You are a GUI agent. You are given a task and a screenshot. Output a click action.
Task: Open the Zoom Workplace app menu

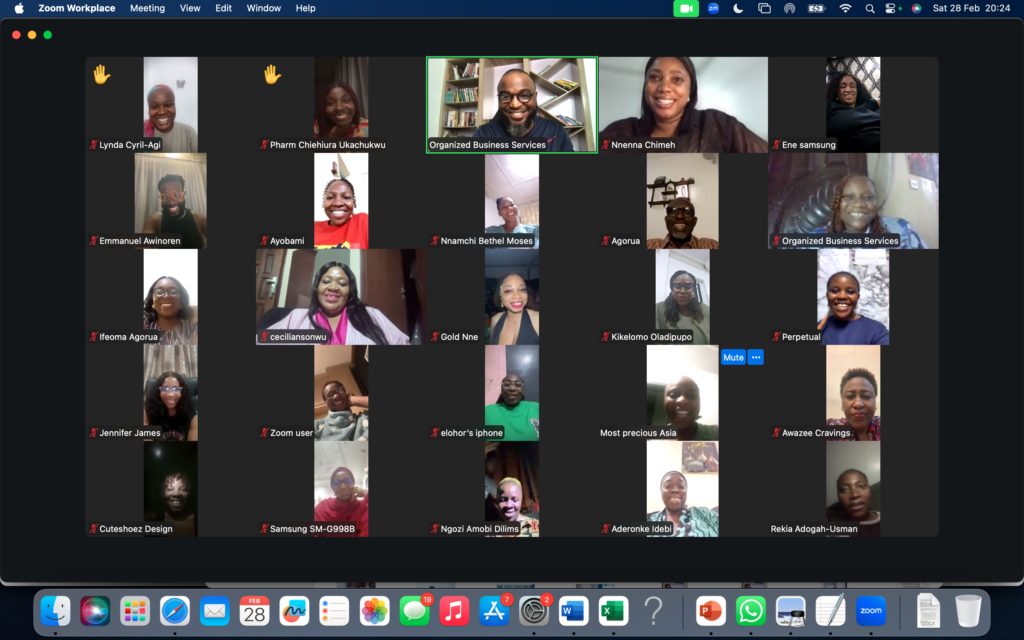point(76,8)
